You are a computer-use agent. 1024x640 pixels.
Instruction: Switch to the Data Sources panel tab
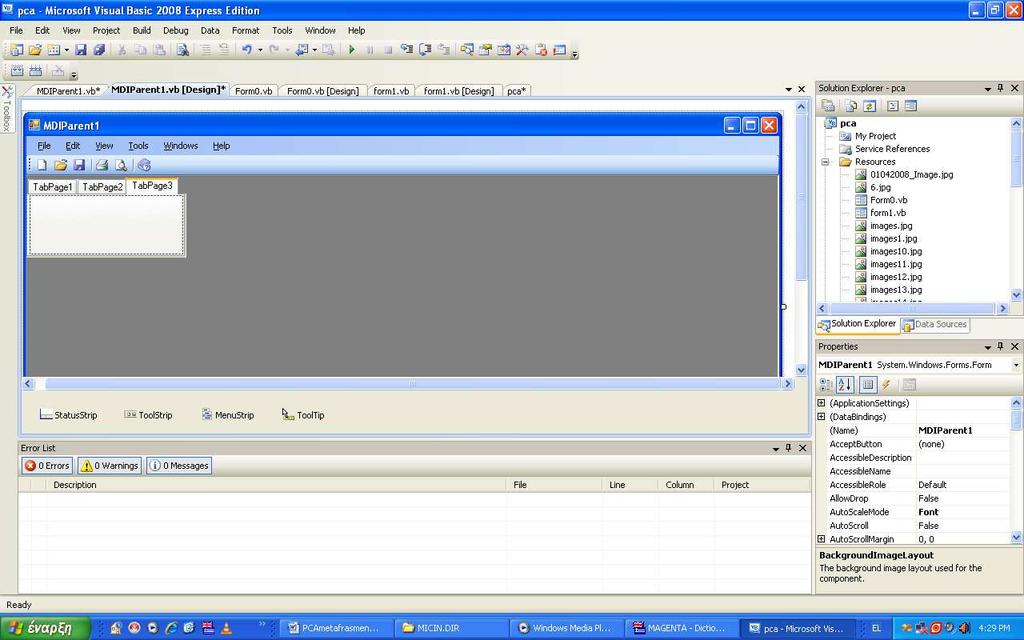click(x=935, y=324)
